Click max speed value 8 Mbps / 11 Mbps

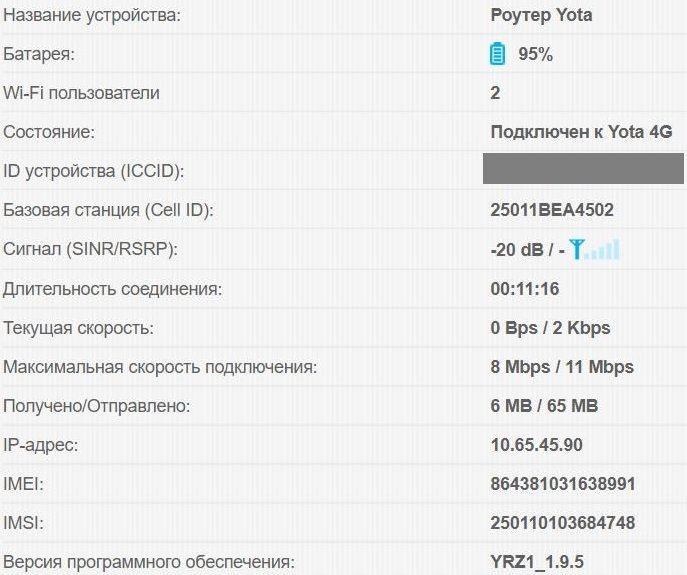pos(562,367)
